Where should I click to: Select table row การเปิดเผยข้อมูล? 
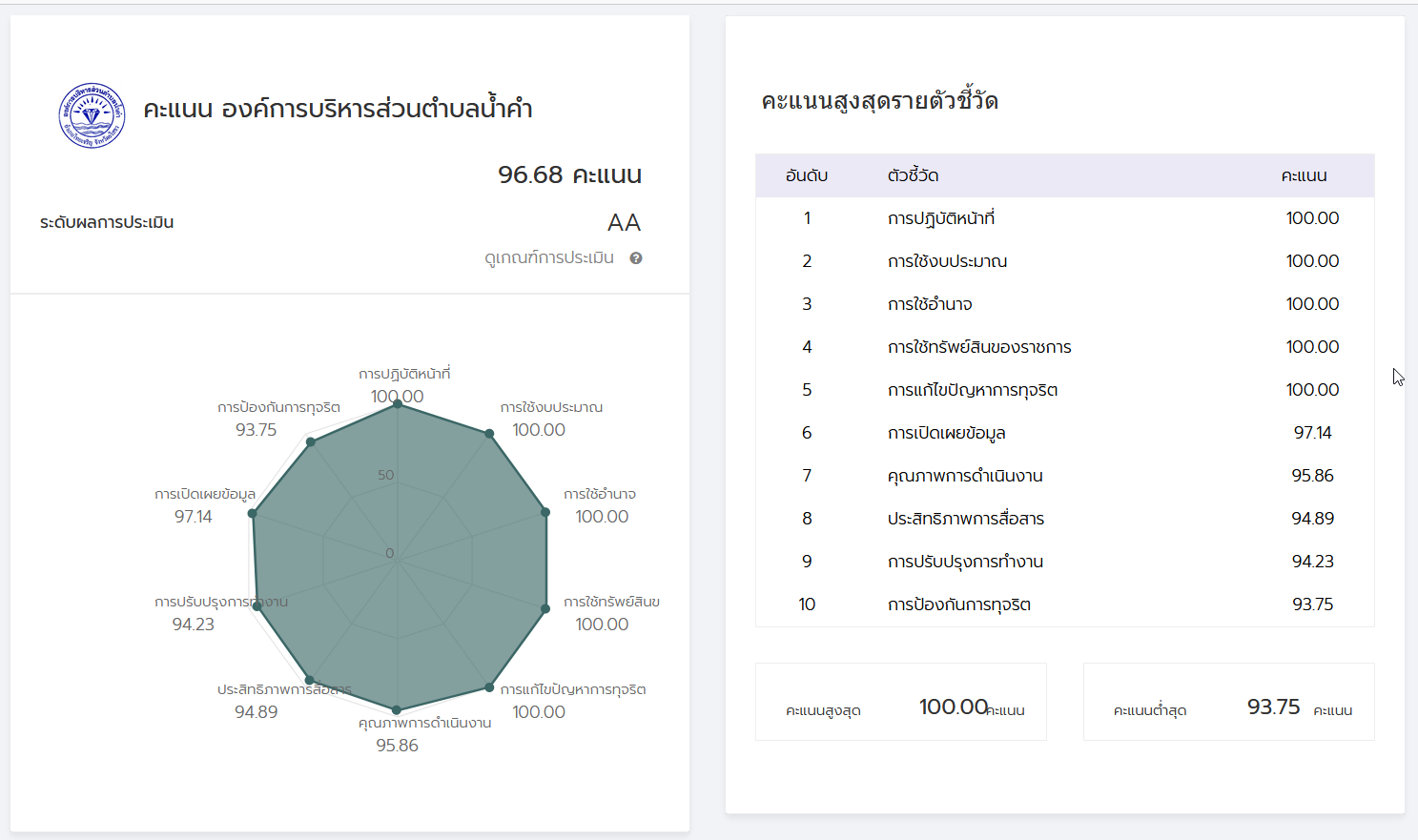(1065, 433)
